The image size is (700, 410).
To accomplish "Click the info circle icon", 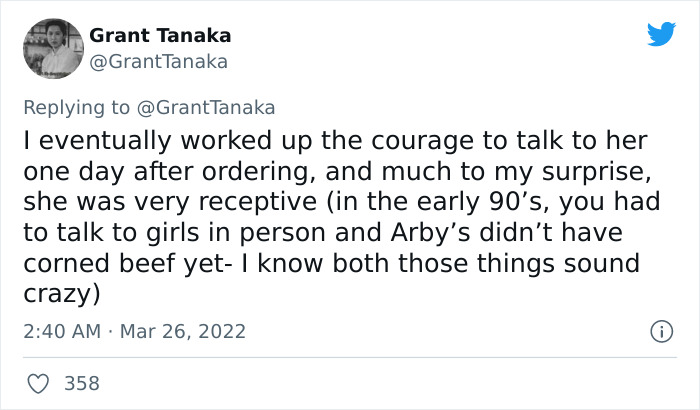I will [659, 331].
